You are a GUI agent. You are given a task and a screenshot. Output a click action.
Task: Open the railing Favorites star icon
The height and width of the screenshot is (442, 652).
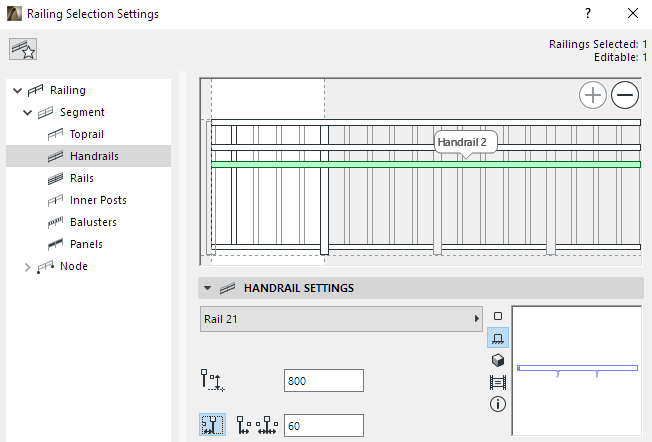click(23, 49)
